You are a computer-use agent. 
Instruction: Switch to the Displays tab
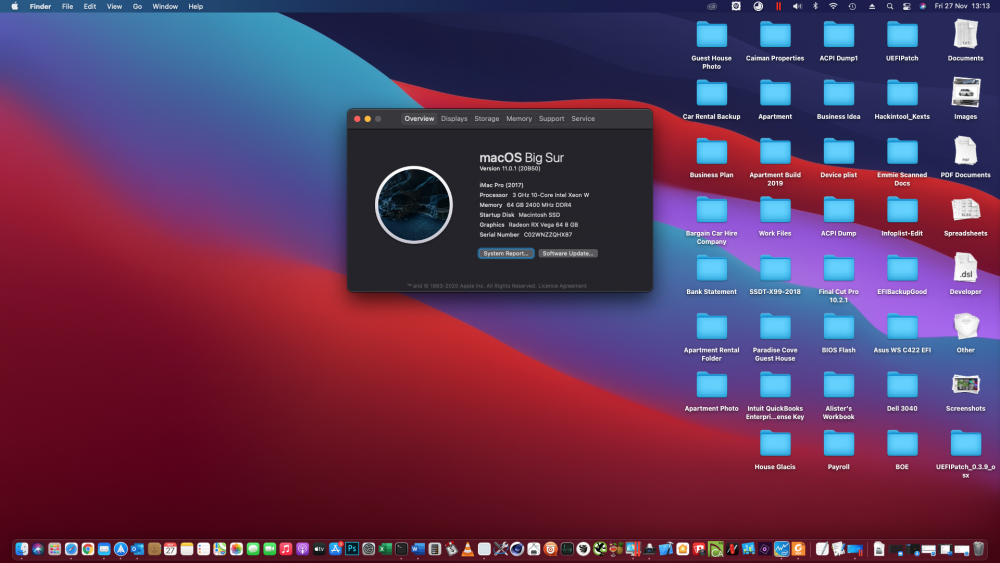coord(454,119)
